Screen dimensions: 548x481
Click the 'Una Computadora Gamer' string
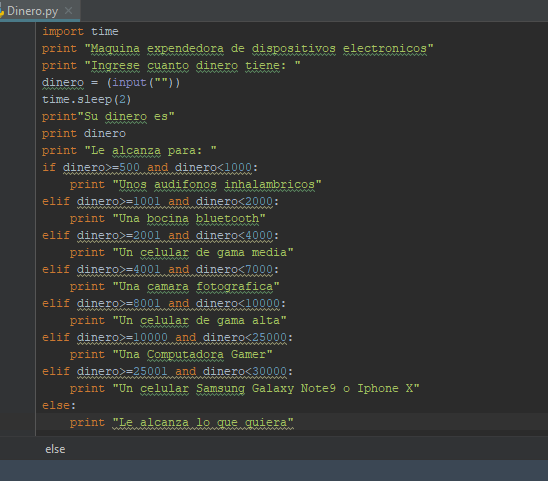point(192,354)
